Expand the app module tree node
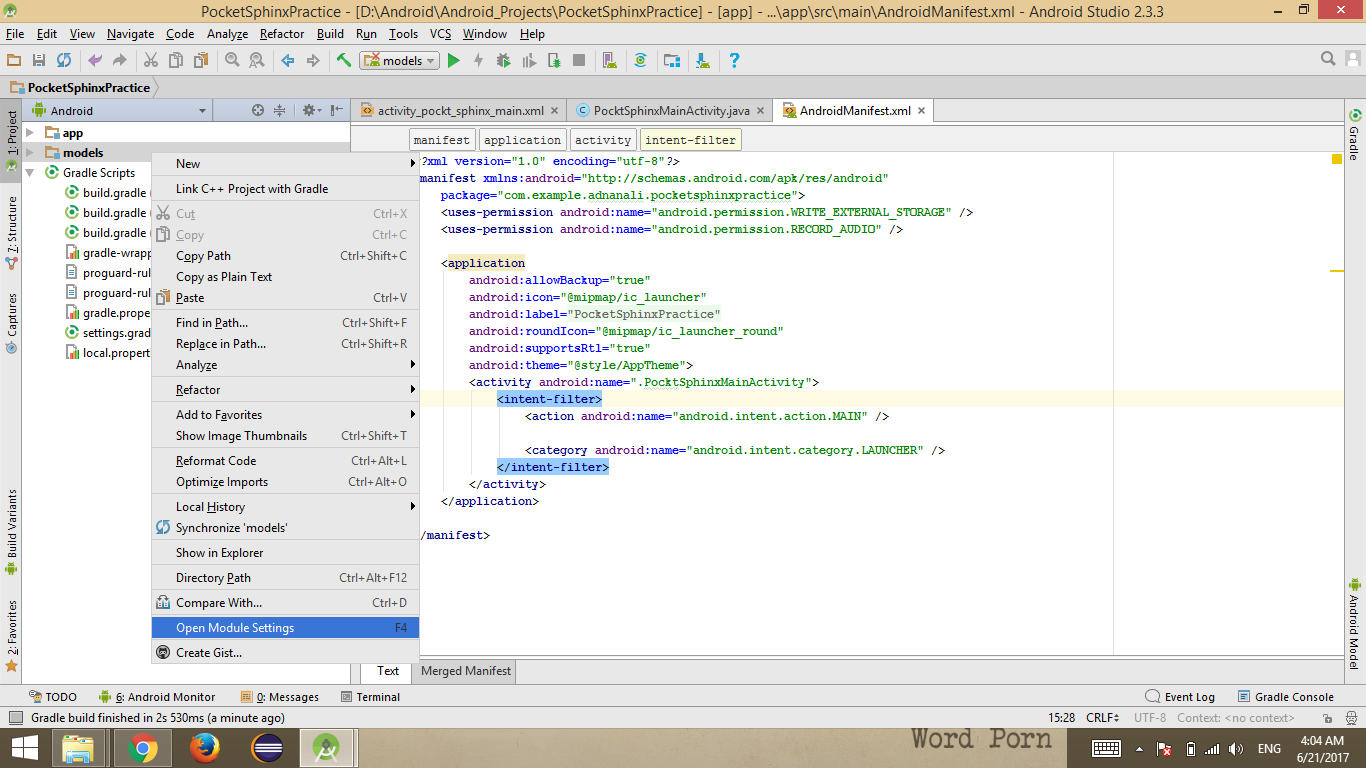Screen dimensions: 1366x768 click(x=30, y=133)
